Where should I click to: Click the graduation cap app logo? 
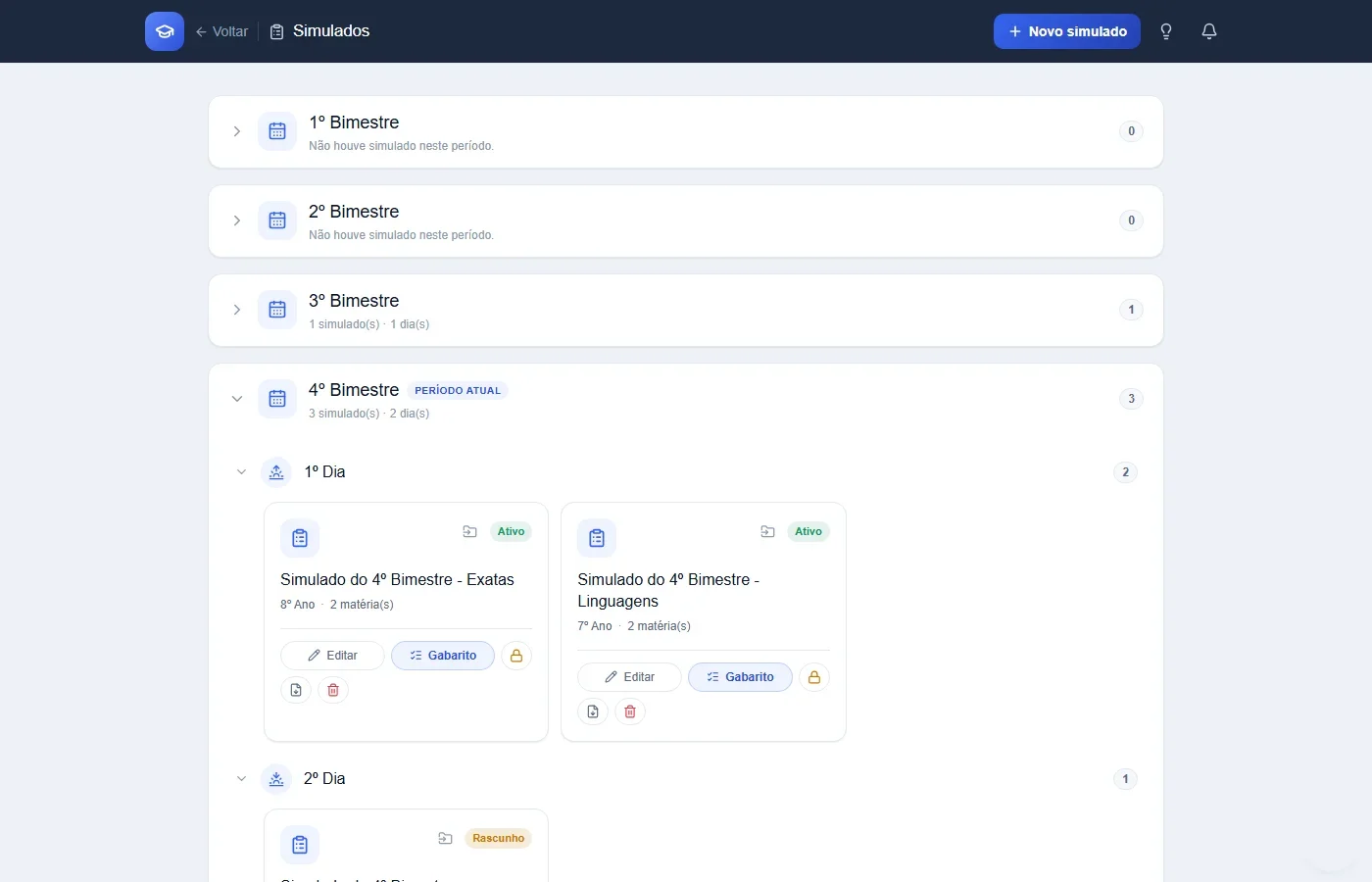[165, 31]
